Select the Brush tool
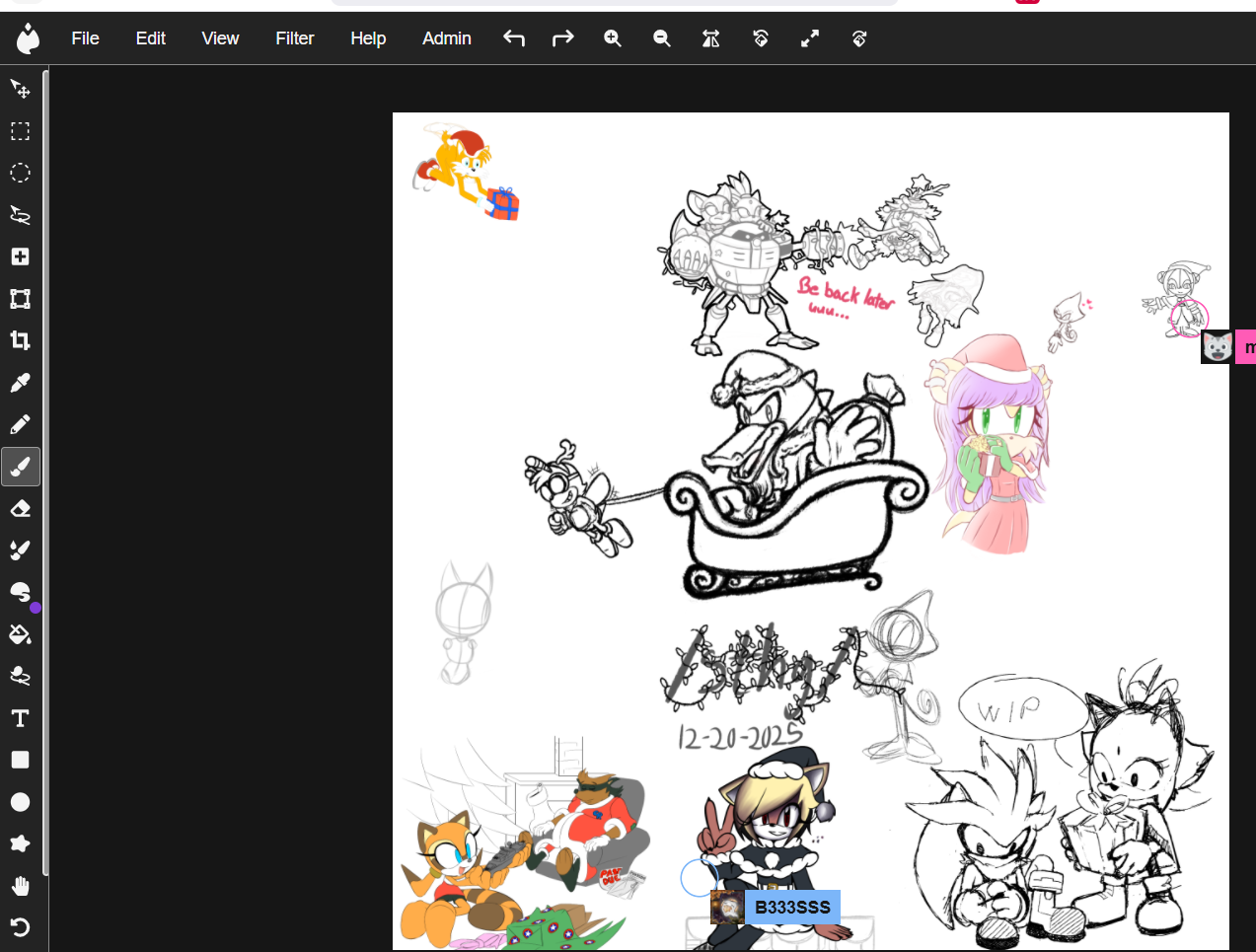Image resolution: width=1256 pixels, height=952 pixels. click(20, 467)
